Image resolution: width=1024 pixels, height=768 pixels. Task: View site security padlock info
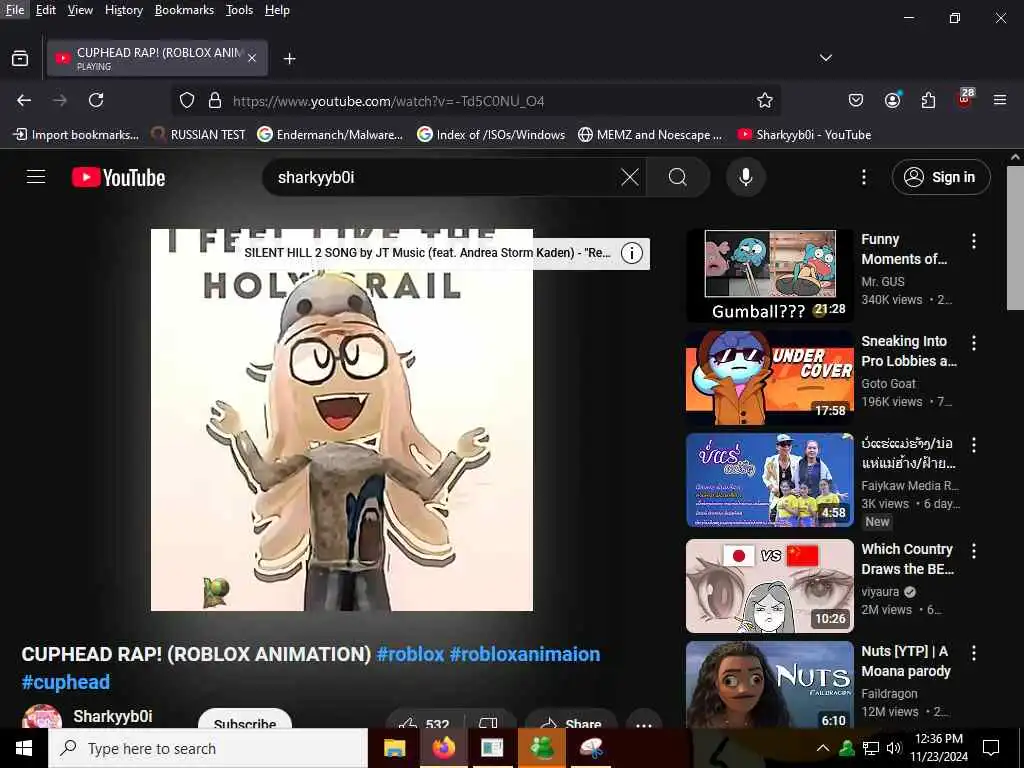click(x=214, y=101)
